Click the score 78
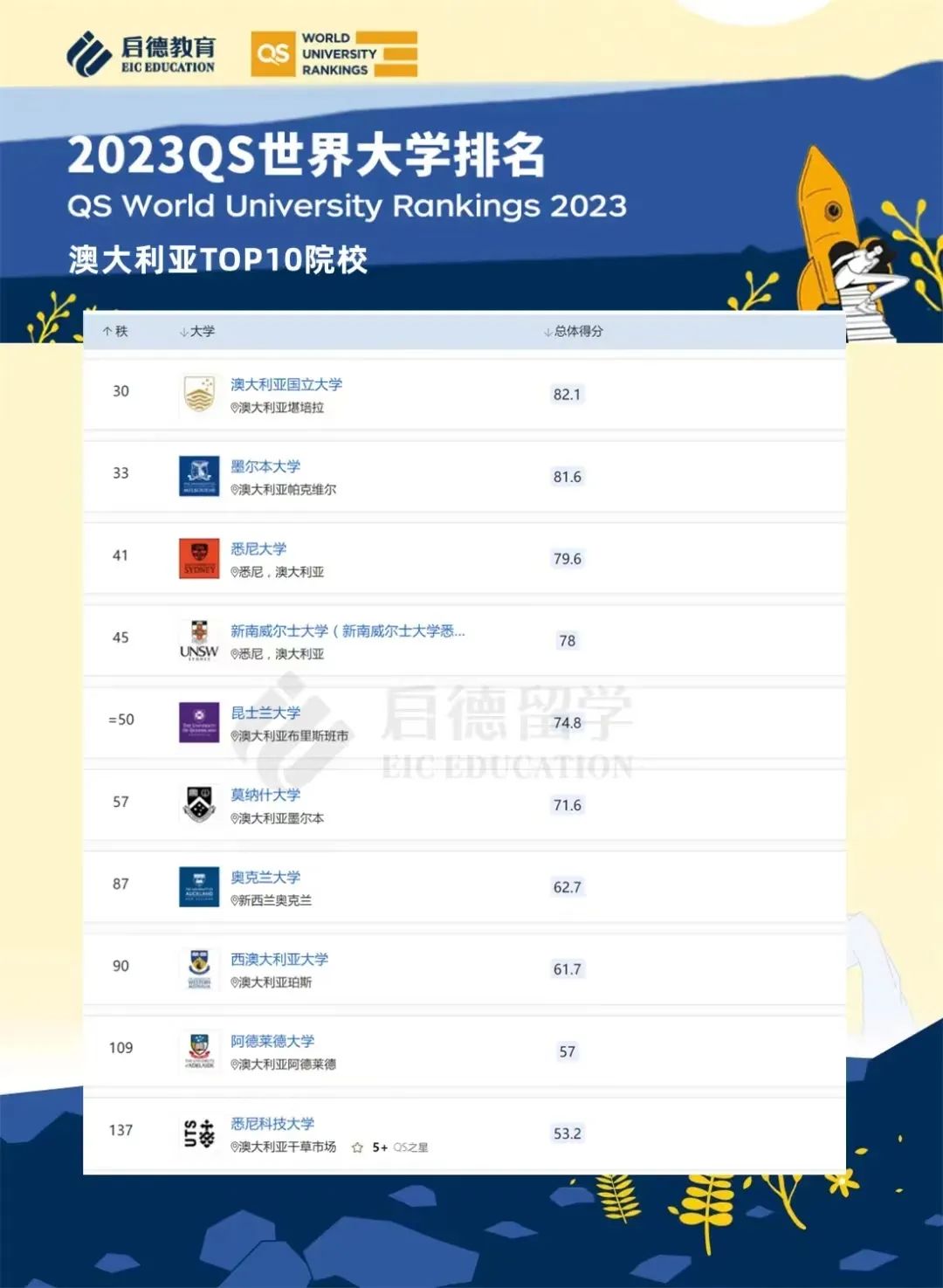 (567, 641)
